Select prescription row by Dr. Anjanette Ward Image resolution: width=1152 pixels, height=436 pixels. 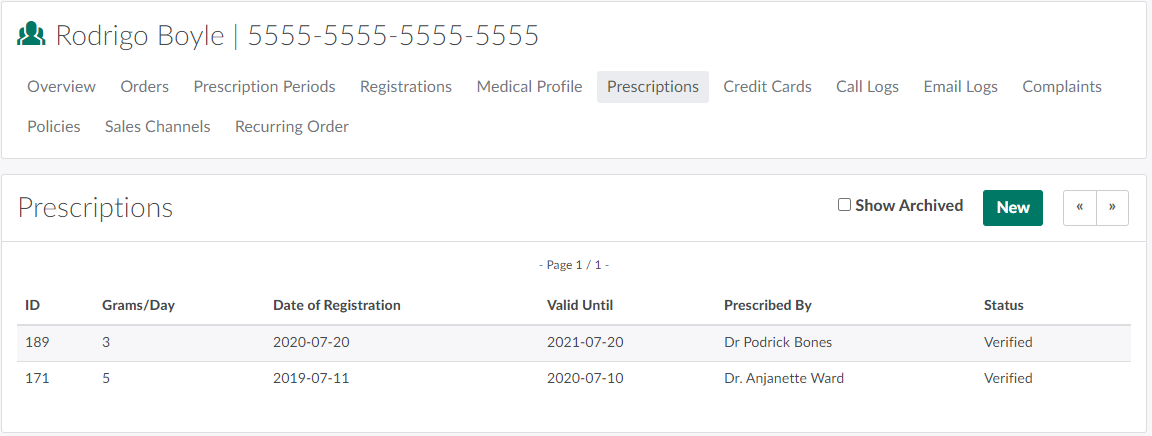point(783,378)
